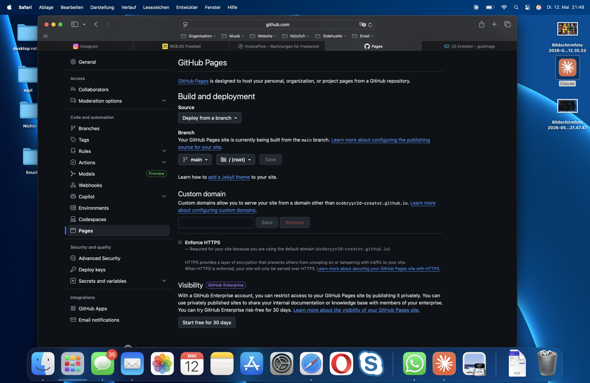The height and width of the screenshot is (383, 590).
Task: Switch to InvoiceFlow tab
Action: (x=278, y=46)
